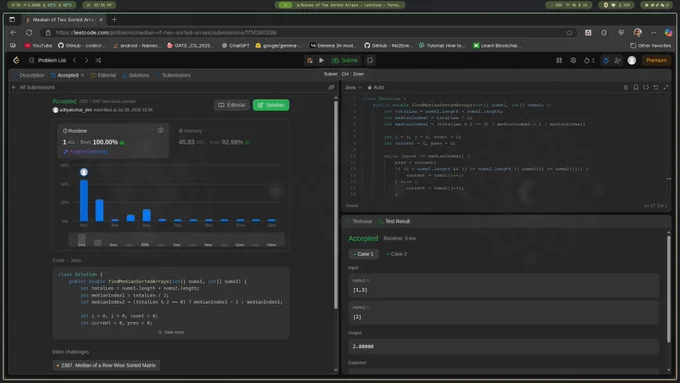Expand code with View more

click(171, 332)
